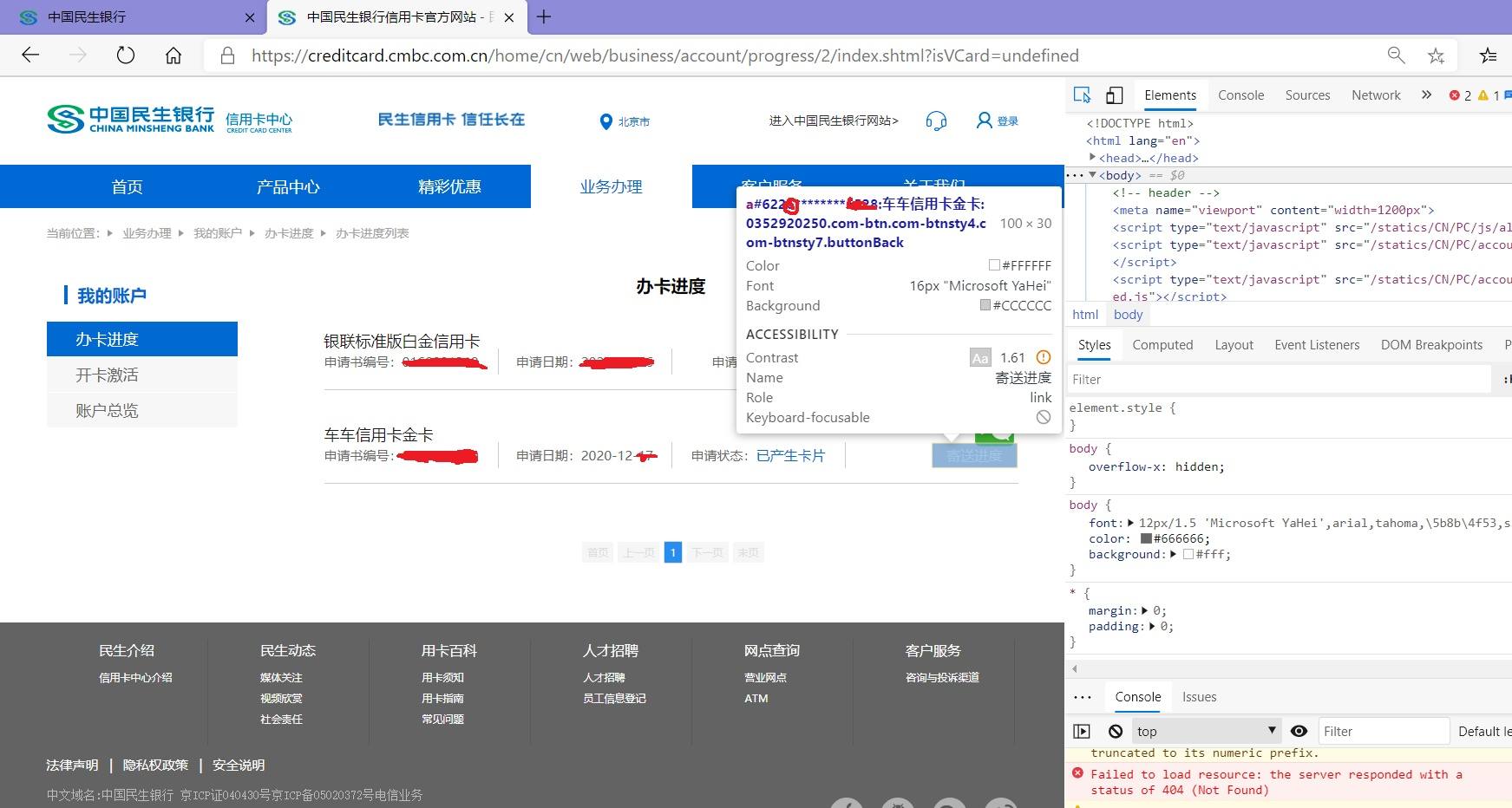This screenshot has height=808, width=1512.
Task: Select 账户总览 in the sidebar
Action: point(142,410)
